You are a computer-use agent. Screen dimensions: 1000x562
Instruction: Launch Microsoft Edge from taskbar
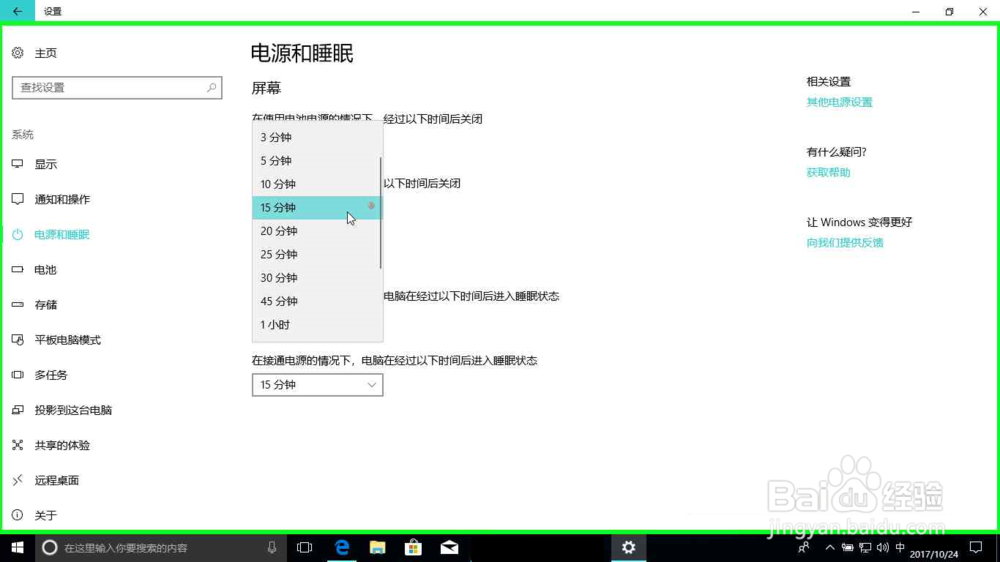pyautogui.click(x=342, y=547)
